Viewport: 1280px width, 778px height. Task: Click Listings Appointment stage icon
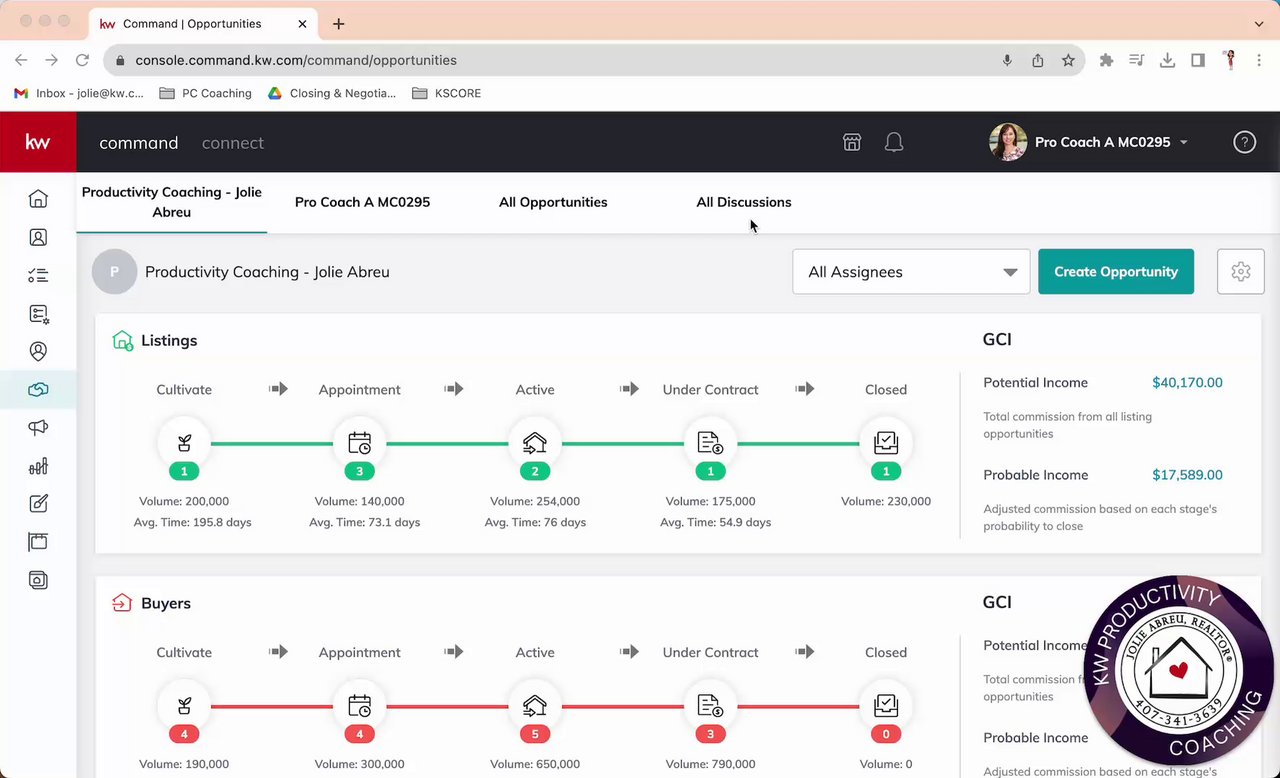pyautogui.click(x=359, y=443)
